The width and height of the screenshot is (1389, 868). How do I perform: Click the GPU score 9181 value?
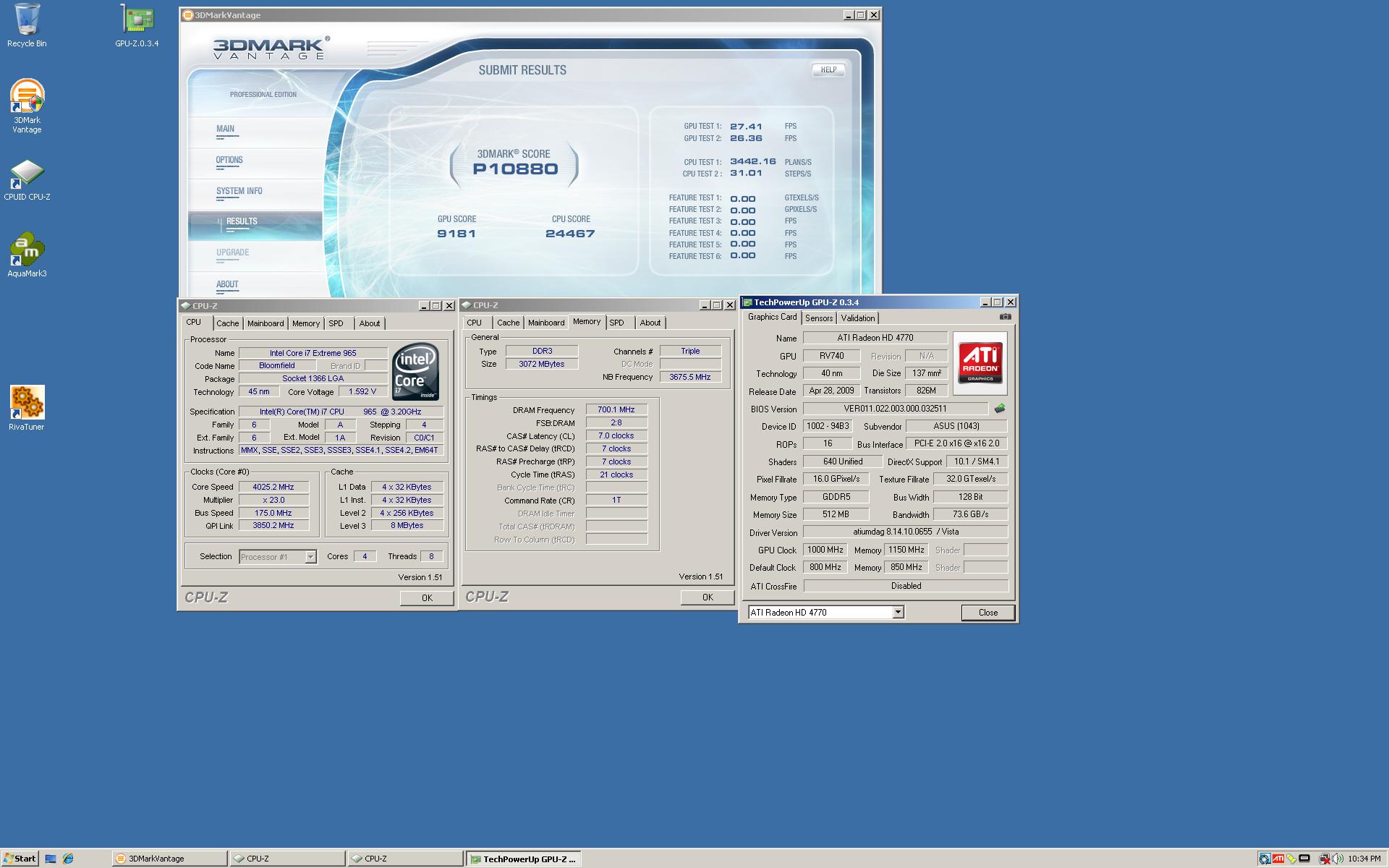[x=456, y=234]
